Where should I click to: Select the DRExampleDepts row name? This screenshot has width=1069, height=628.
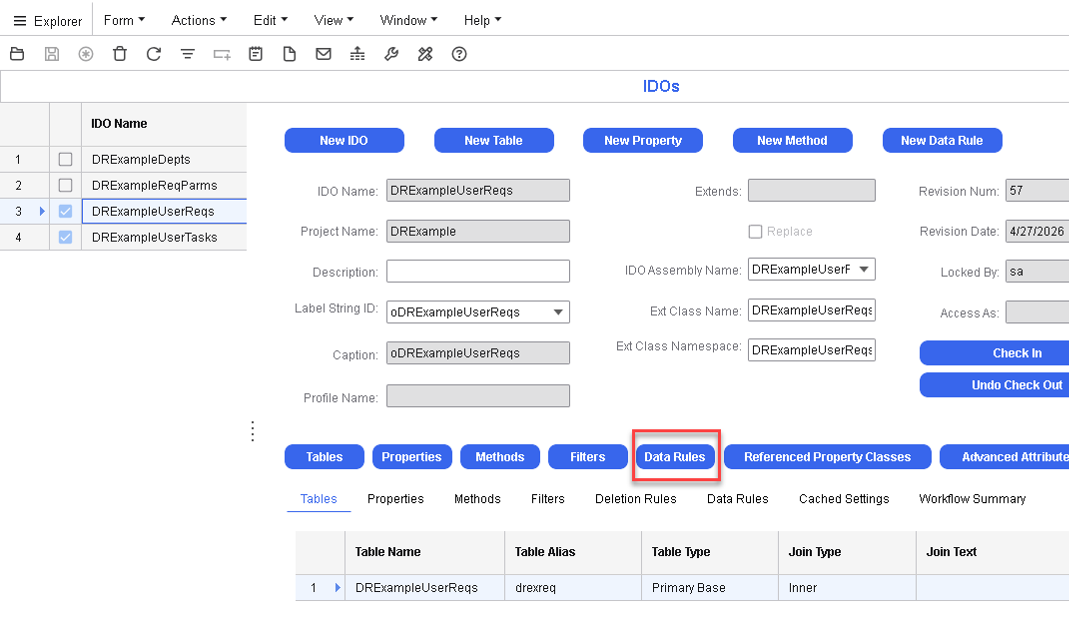[x=141, y=160]
